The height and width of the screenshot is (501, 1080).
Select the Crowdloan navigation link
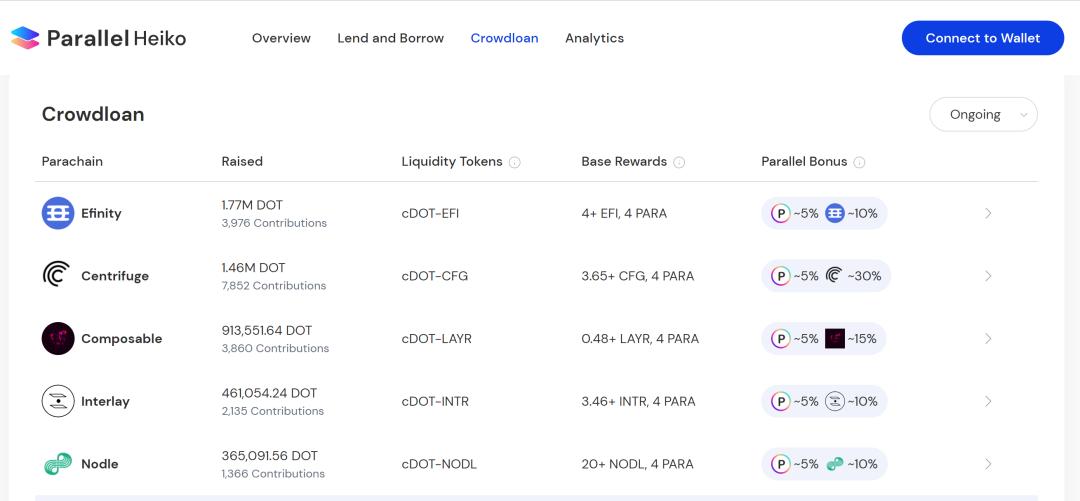point(504,38)
